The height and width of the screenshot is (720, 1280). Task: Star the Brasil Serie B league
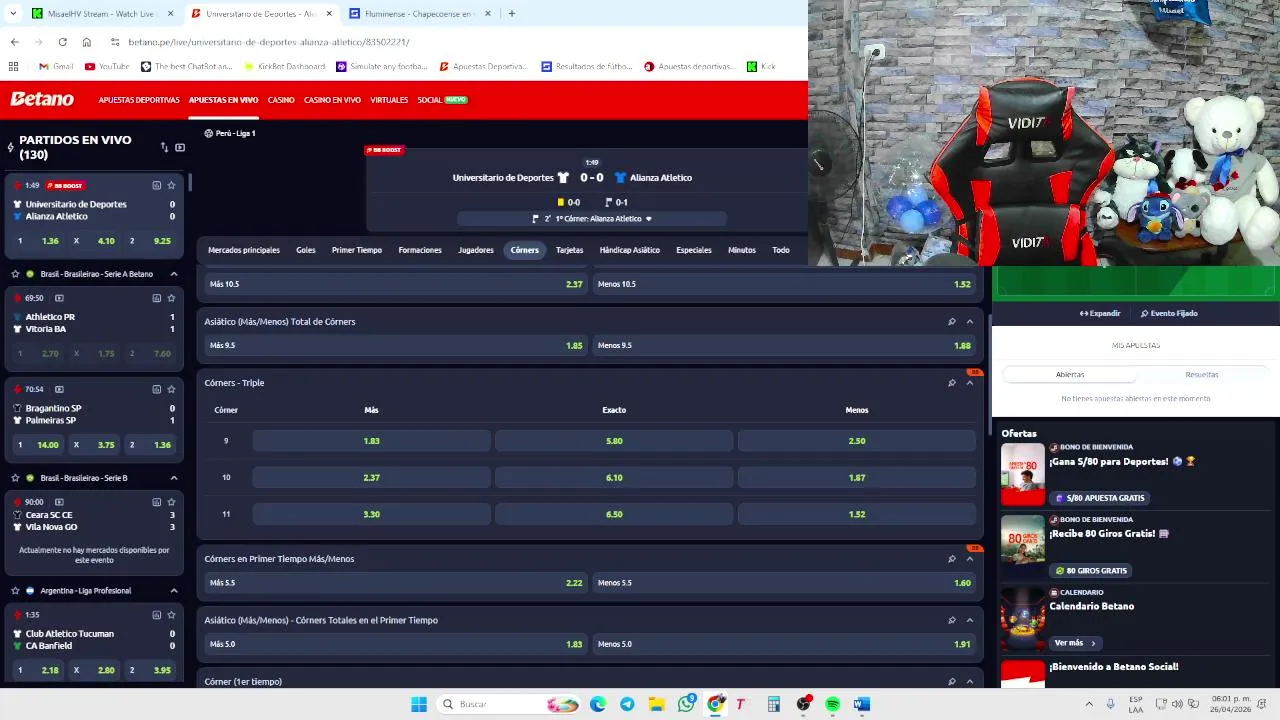coord(15,478)
